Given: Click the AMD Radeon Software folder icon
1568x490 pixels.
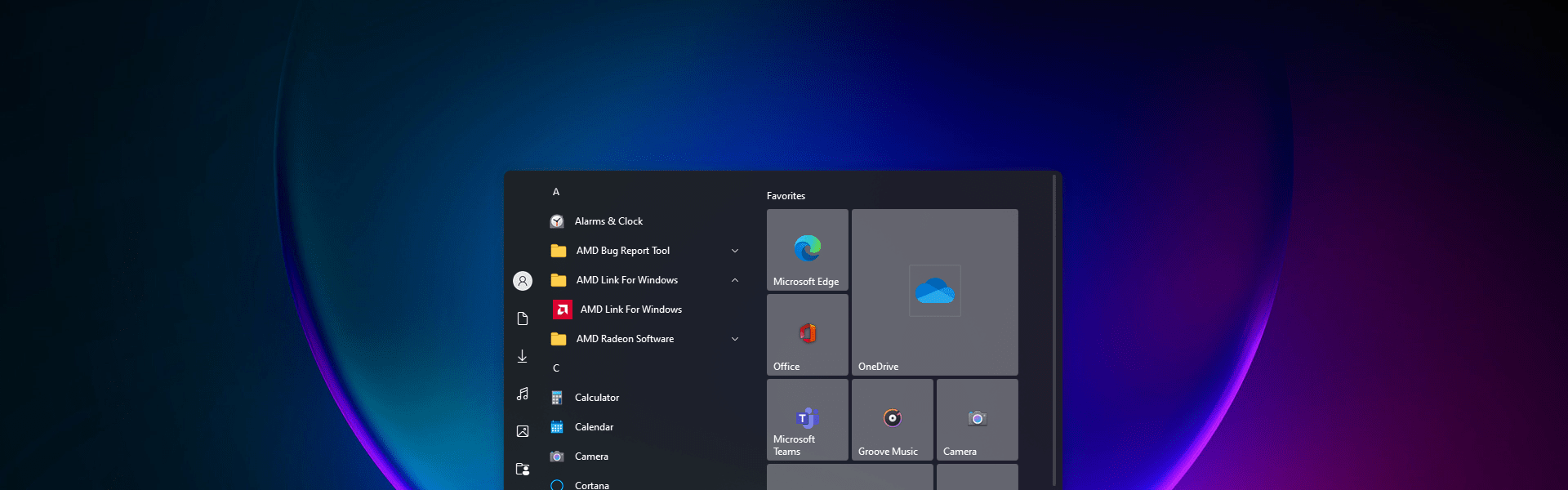Looking at the screenshot, I should click(x=559, y=339).
